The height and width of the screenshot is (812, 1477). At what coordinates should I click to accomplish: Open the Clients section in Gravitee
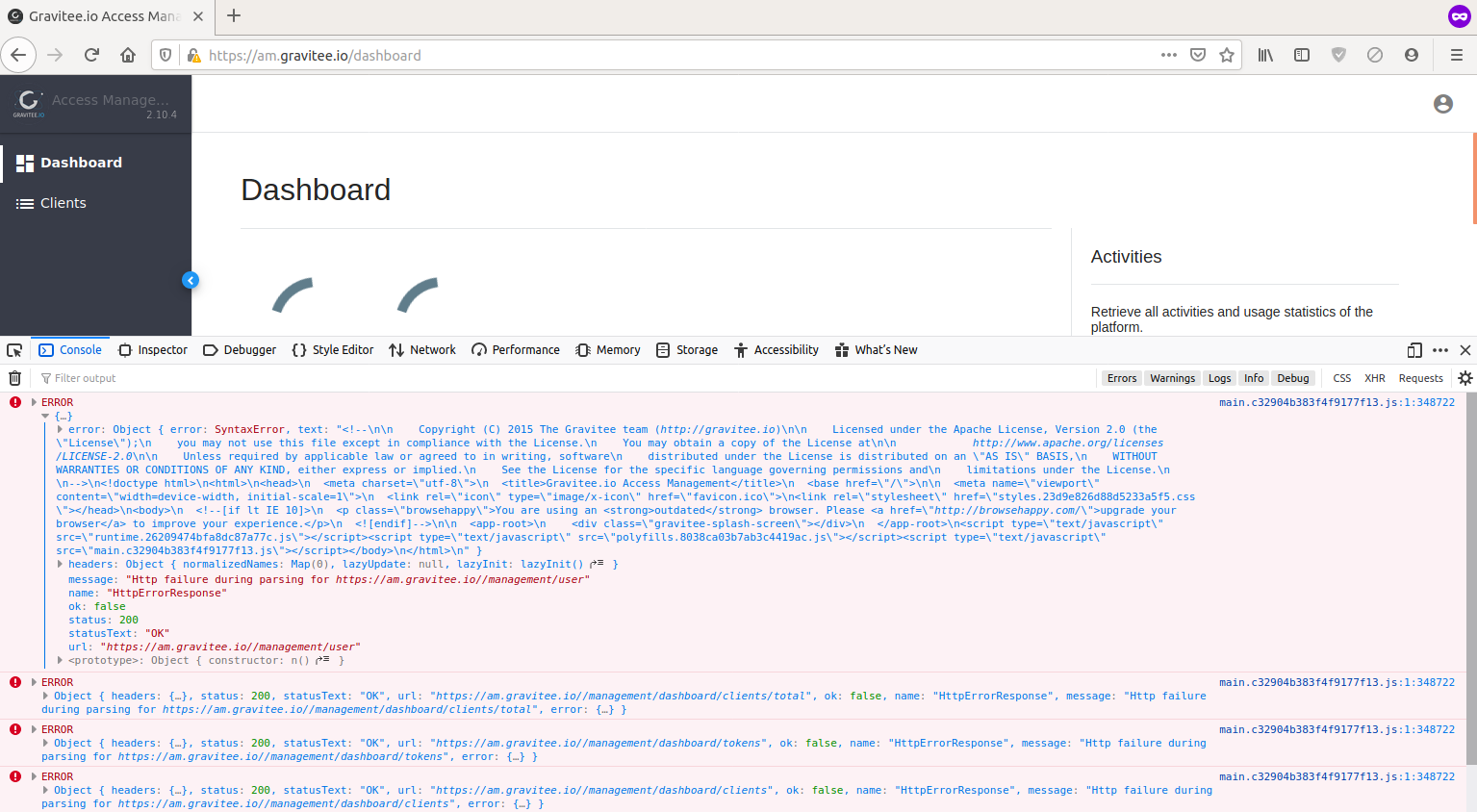click(x=62, y=202)
